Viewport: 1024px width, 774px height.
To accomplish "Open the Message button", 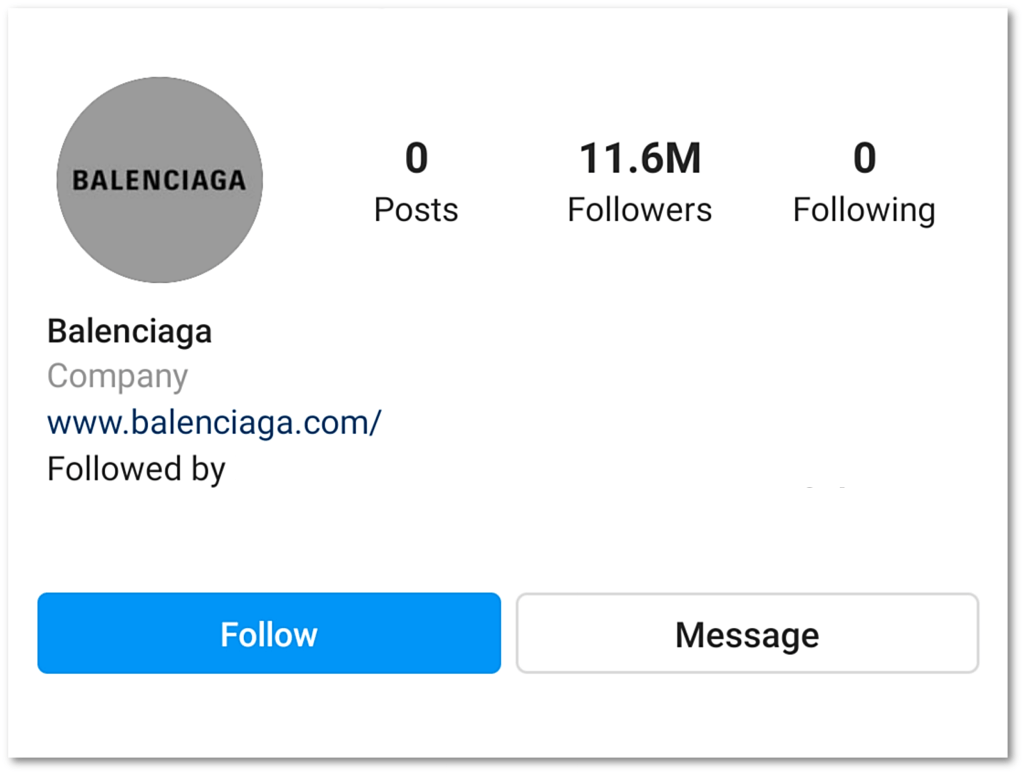I will pos(747,633).
